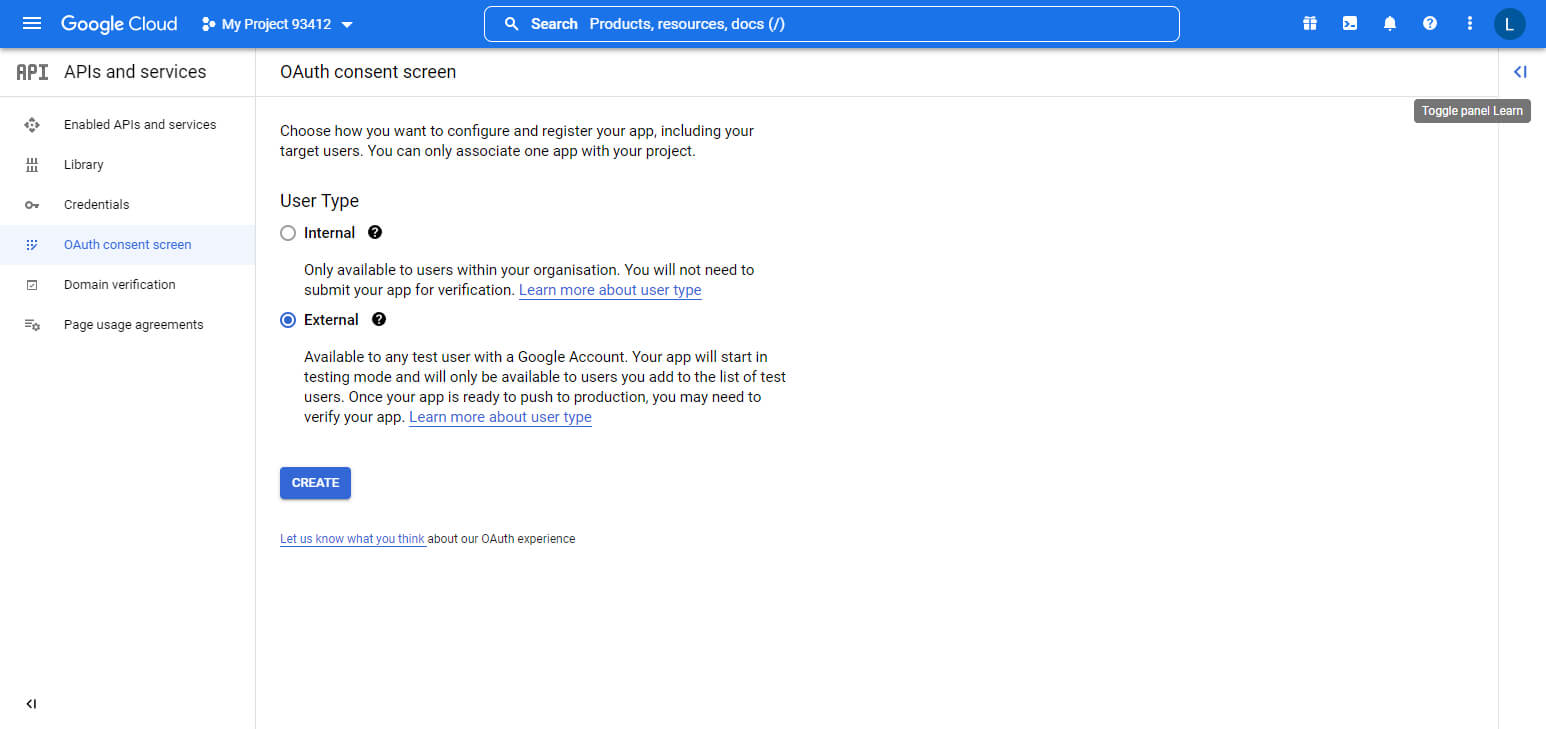Image resolution: width=1546 pixels, height=729 pixels.
Task: Click 'Let us know what you think' link
Action: [352, 539]
